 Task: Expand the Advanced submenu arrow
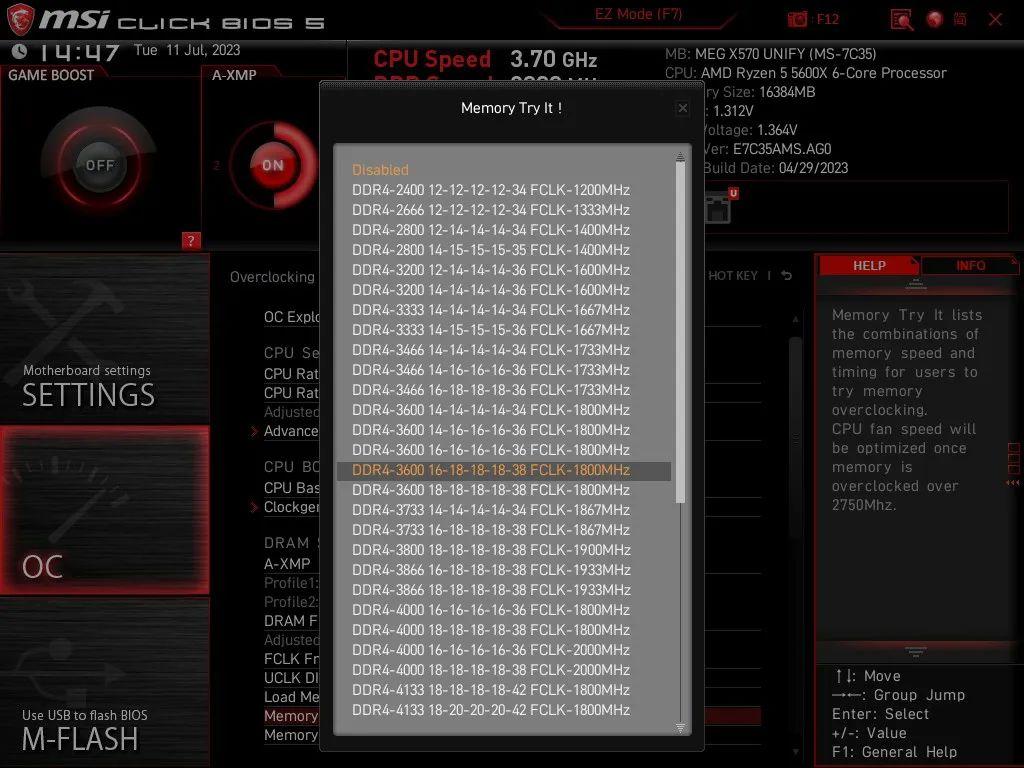coord(254,431)
